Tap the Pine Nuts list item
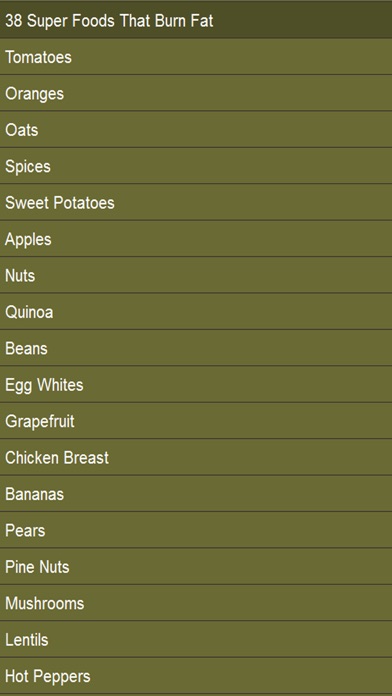 point(196,566)
